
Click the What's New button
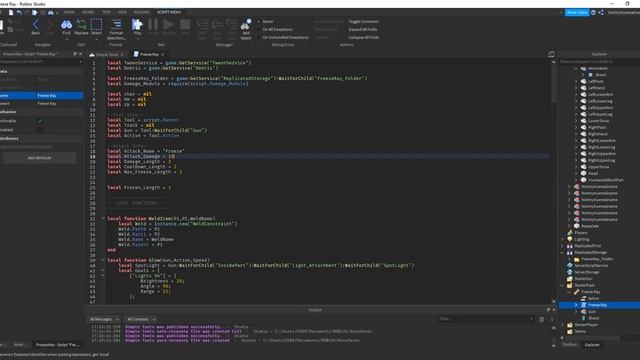577,13
